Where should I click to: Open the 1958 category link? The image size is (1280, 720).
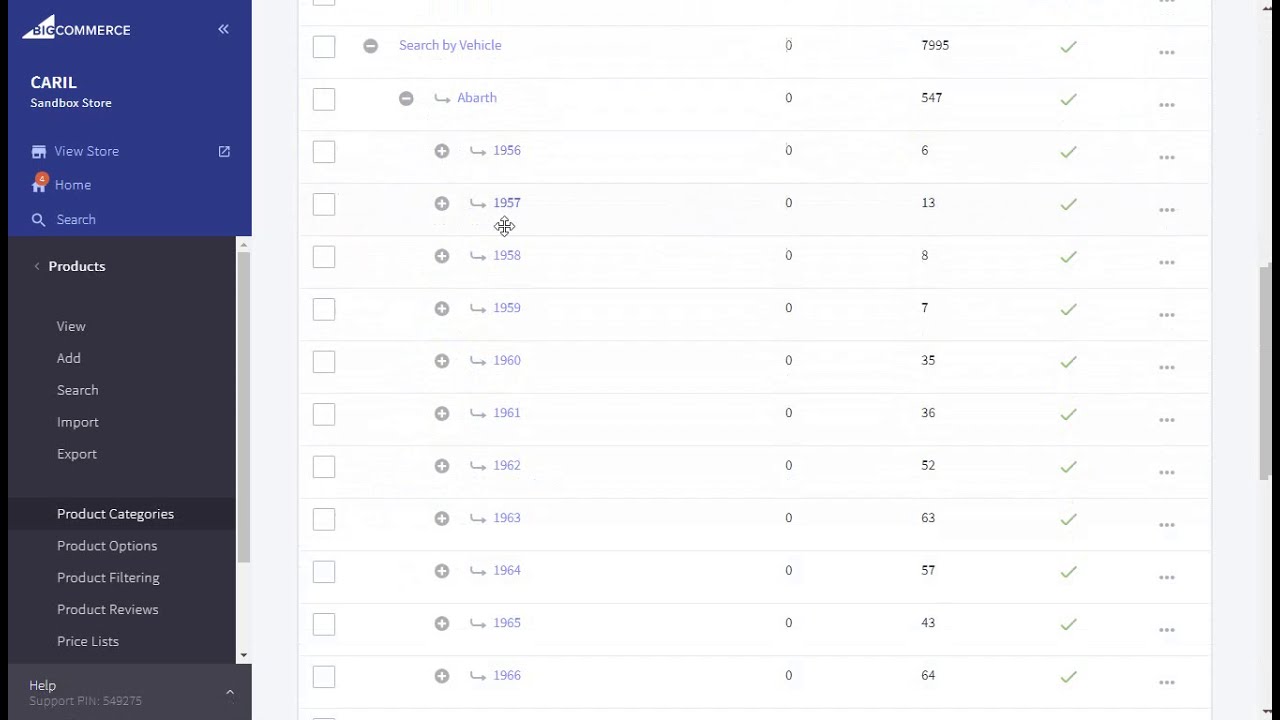tap(507, 255)
